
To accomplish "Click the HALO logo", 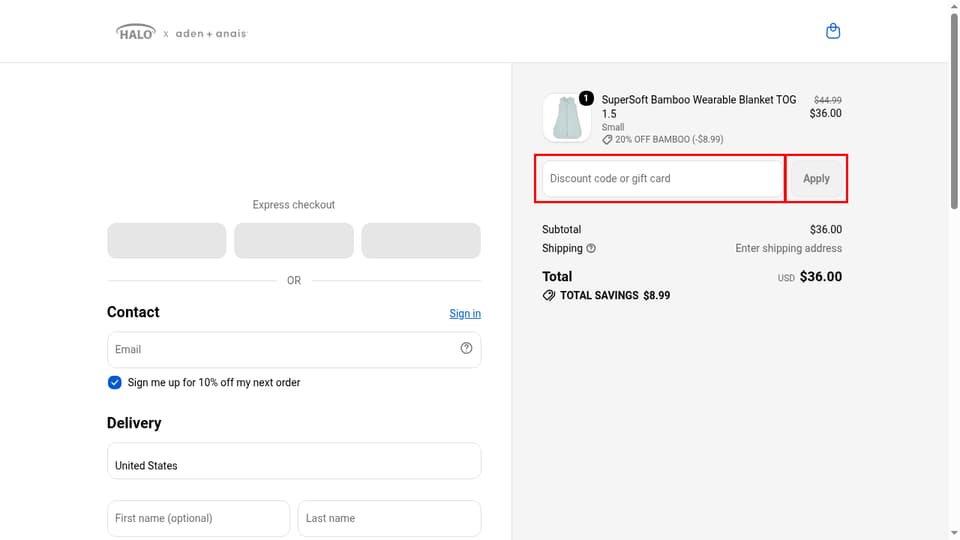I will tap(136, 32).
